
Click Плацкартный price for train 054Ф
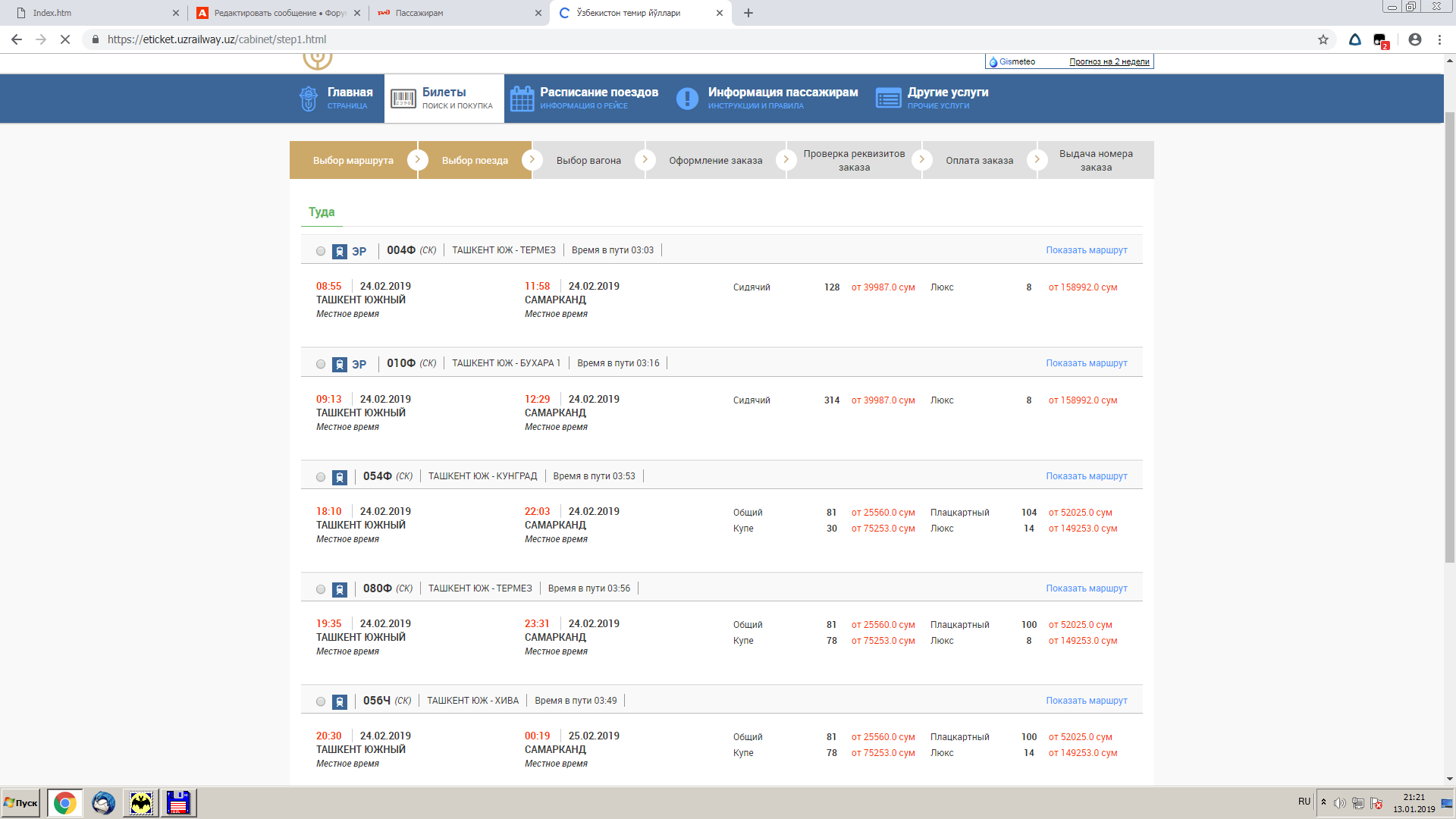[x=1080, y=513]
